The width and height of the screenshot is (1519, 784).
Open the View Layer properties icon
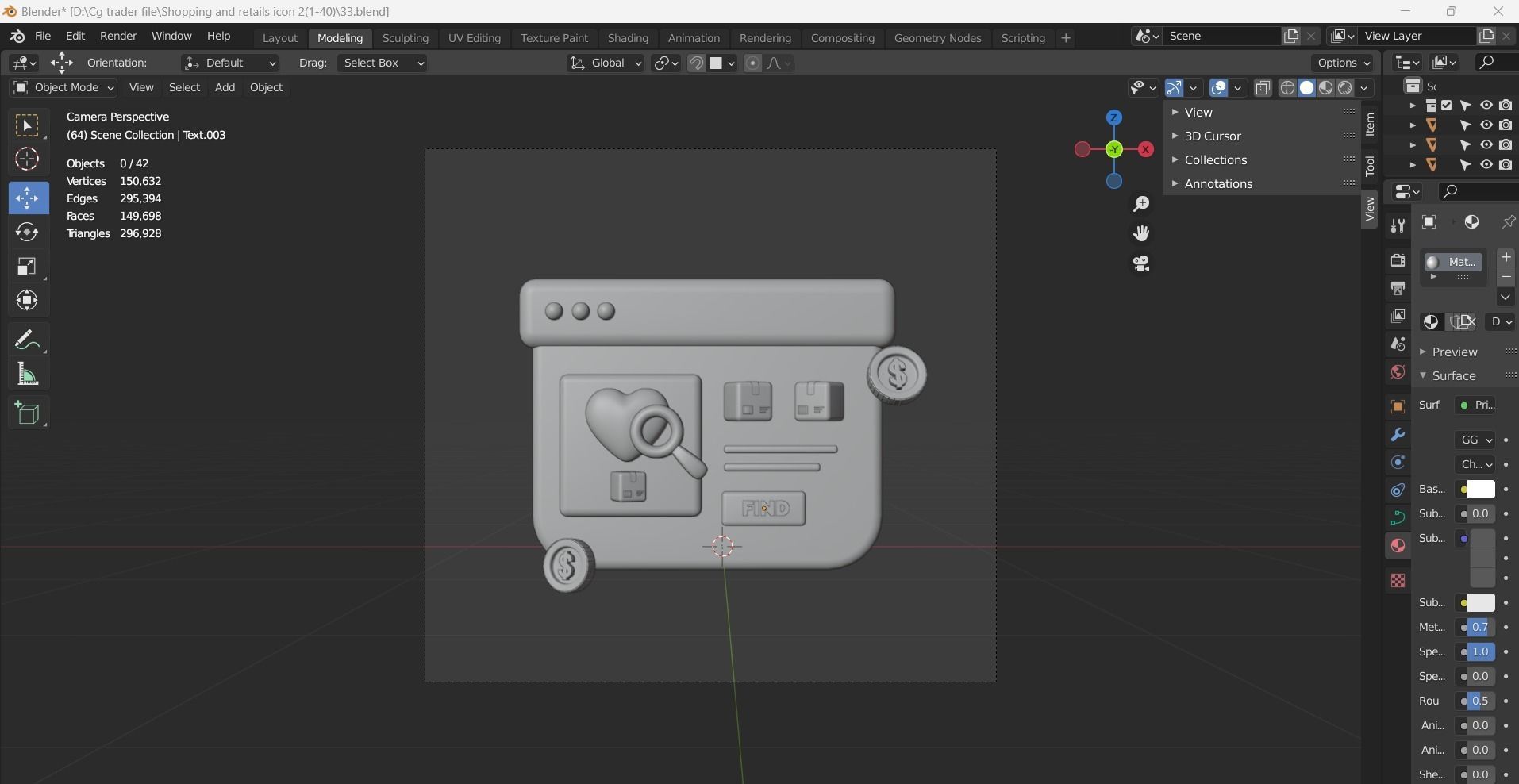click(x=1398, y=316)
